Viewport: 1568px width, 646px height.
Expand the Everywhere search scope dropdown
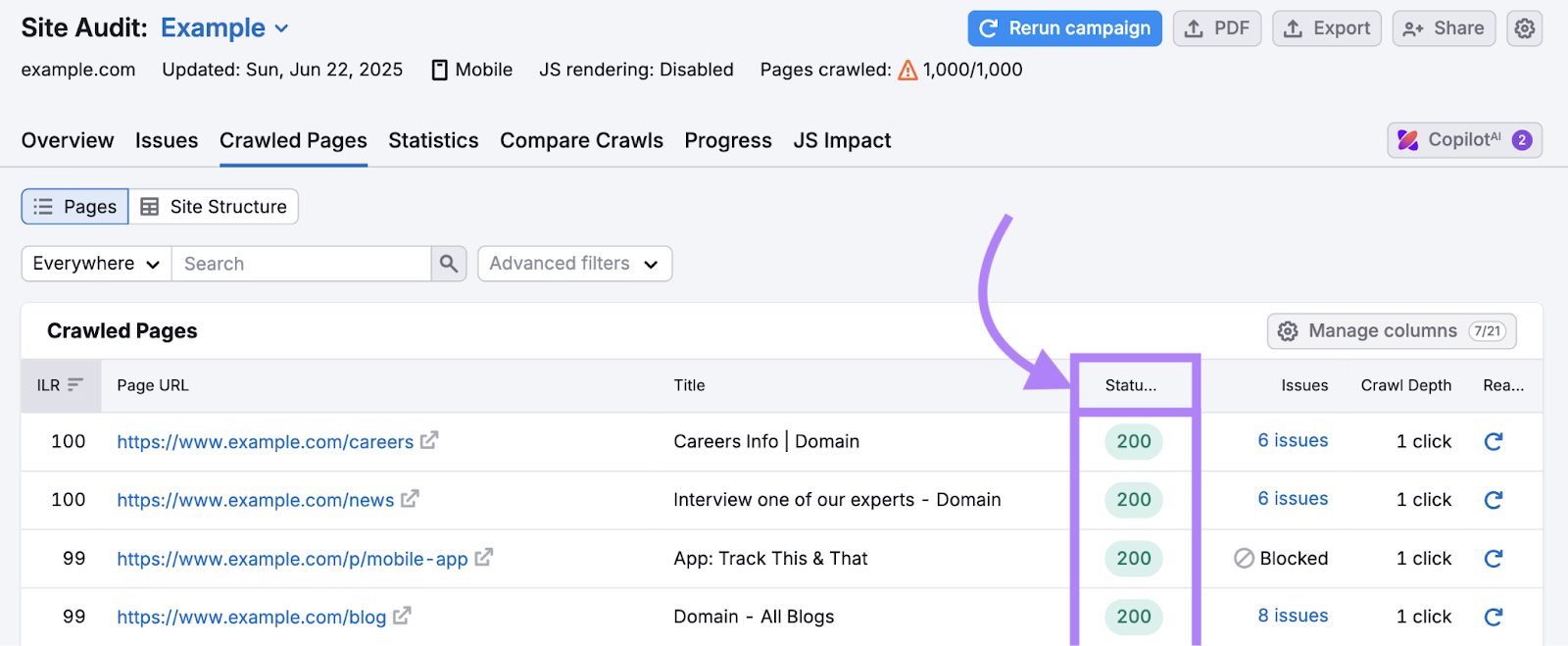pos(96,264)
